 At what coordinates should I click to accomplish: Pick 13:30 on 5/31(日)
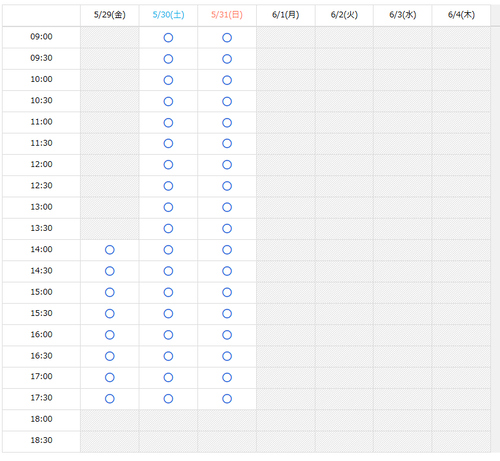[227, 229]
